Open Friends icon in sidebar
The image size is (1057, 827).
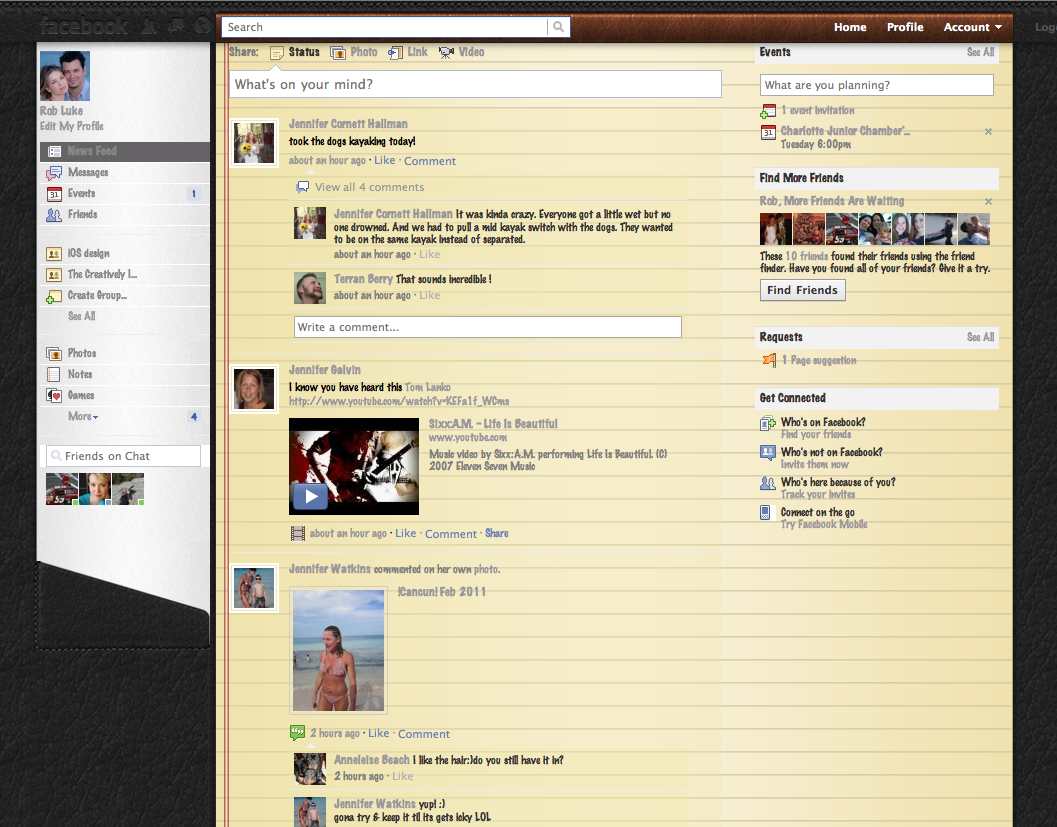54,215
